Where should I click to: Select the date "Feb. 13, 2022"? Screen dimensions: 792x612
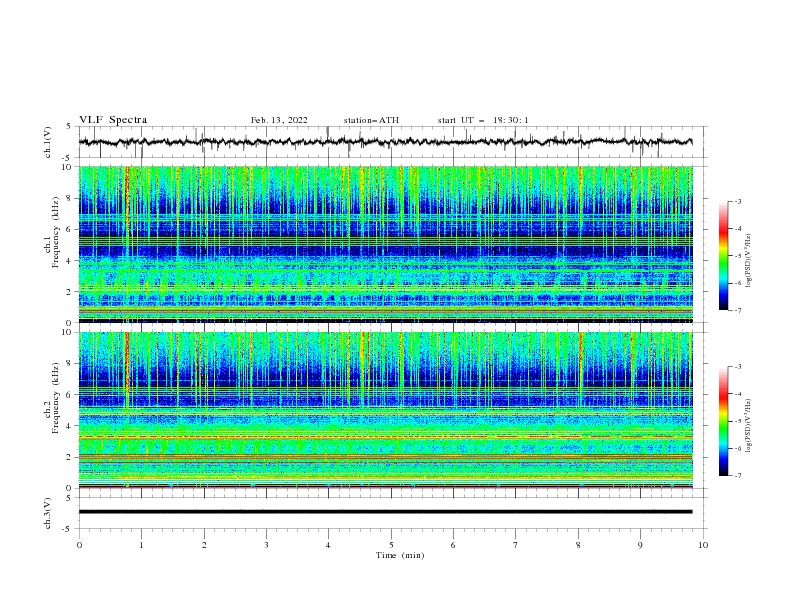[x=279, y=120]
